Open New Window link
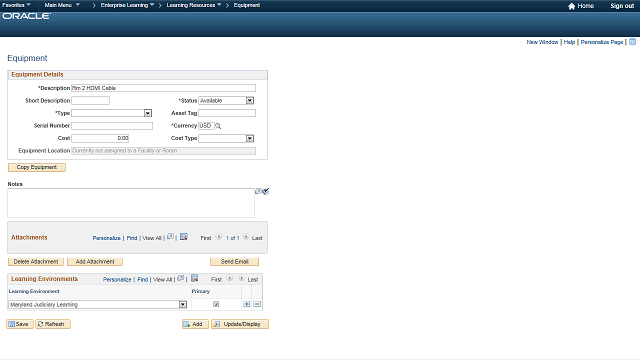Image resolution: width=640 pixels, height=360 pixels. (542, 42)
